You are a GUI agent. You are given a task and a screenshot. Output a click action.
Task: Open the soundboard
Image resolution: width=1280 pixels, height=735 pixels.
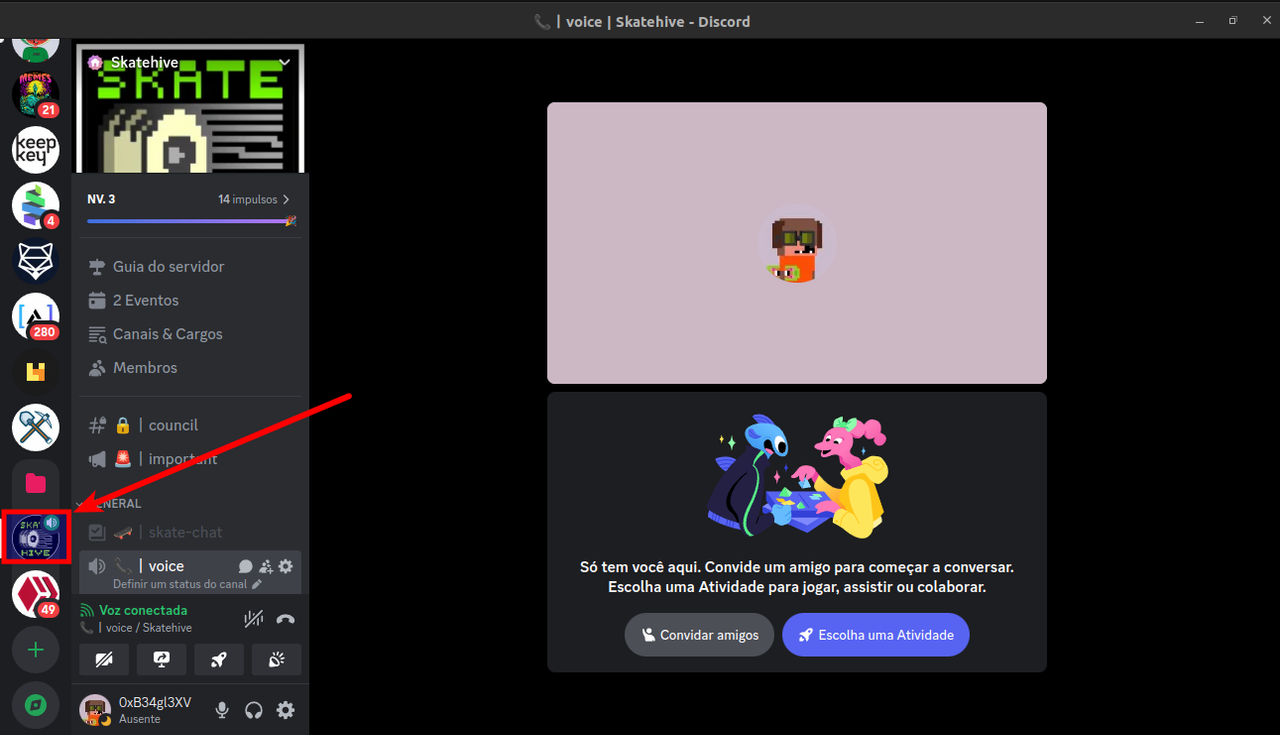point(276,659)
